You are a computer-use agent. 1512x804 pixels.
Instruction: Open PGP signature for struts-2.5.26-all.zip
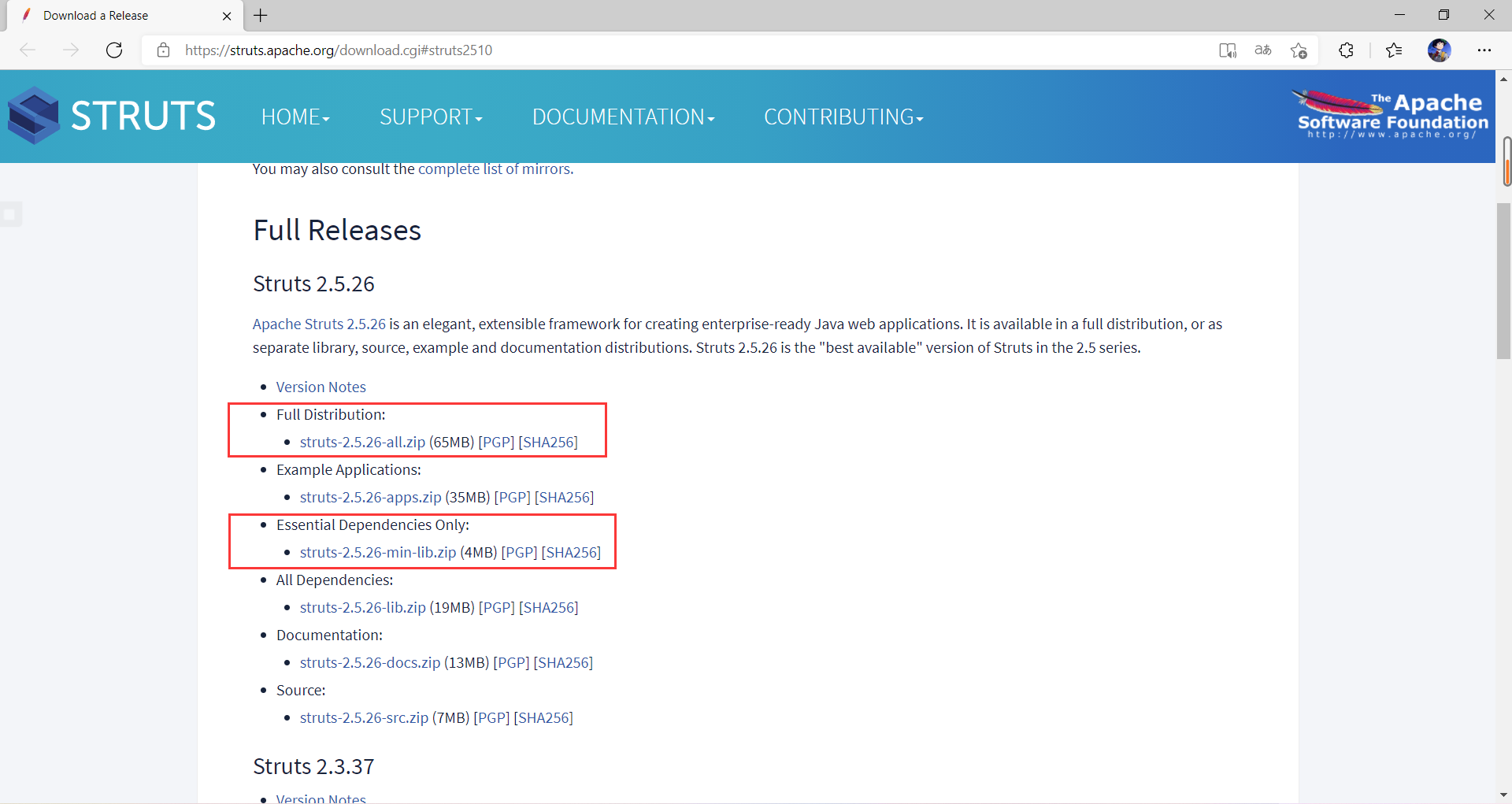(496, 442)
